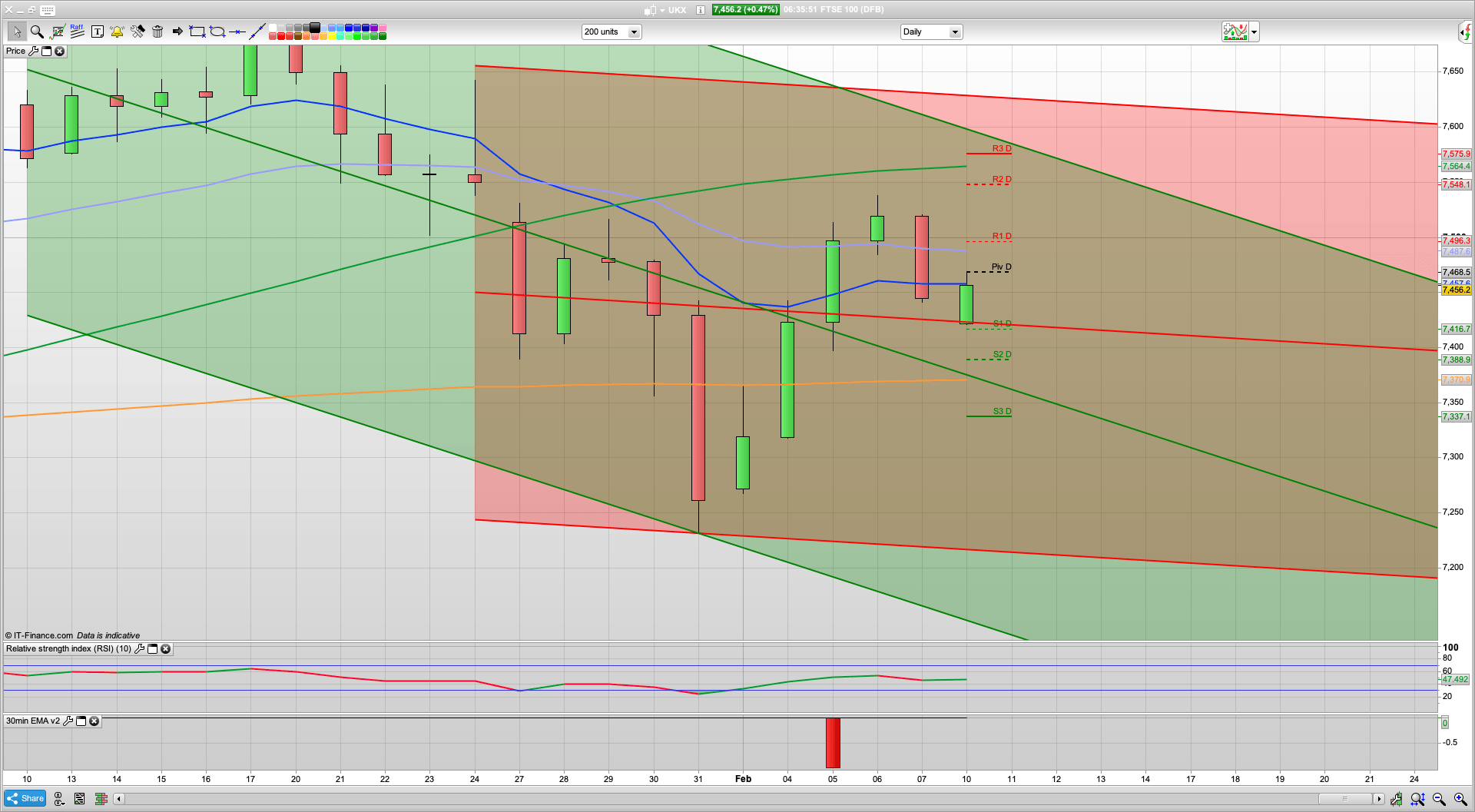
Task: Select the magnifying glass zoom tool
Action: [37, 31]
